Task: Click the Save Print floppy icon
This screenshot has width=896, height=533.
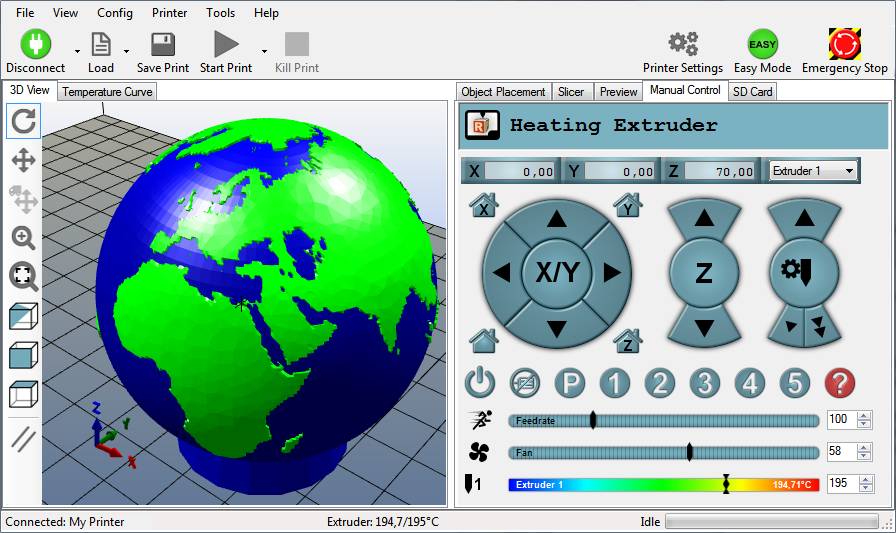Action: (163, 45)
